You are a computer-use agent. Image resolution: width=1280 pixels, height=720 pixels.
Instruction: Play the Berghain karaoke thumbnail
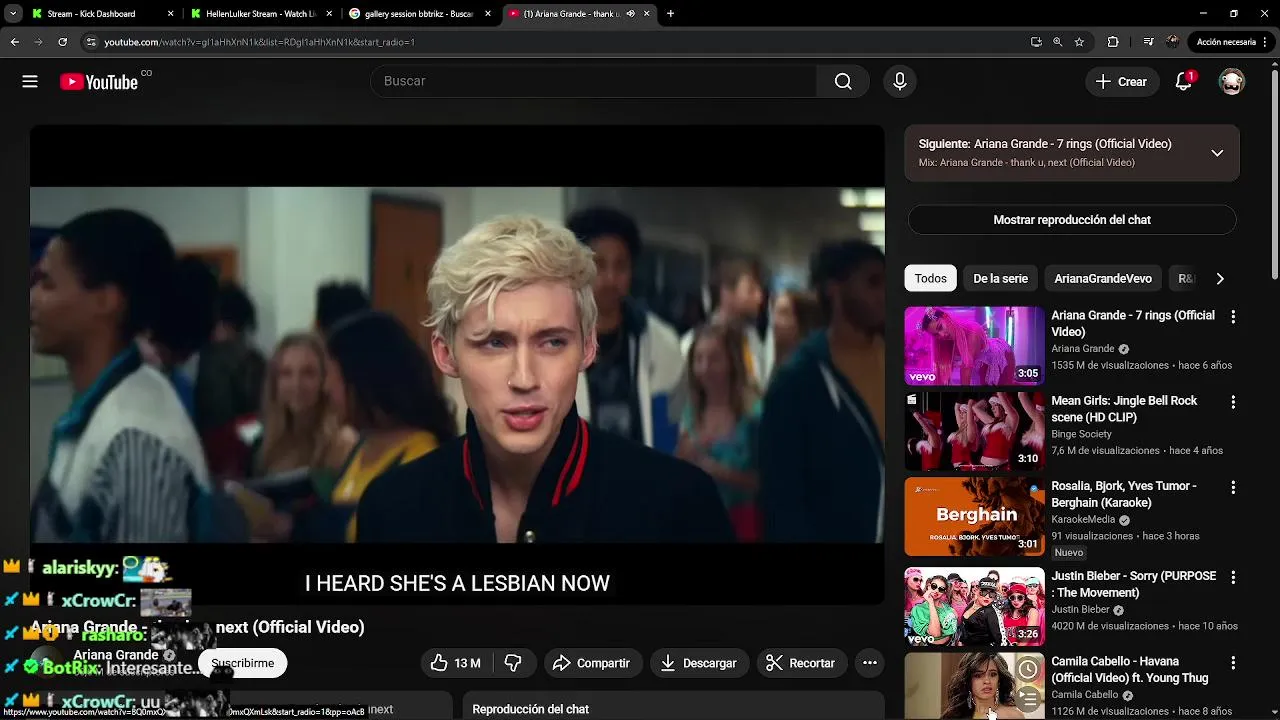[974, 516]
